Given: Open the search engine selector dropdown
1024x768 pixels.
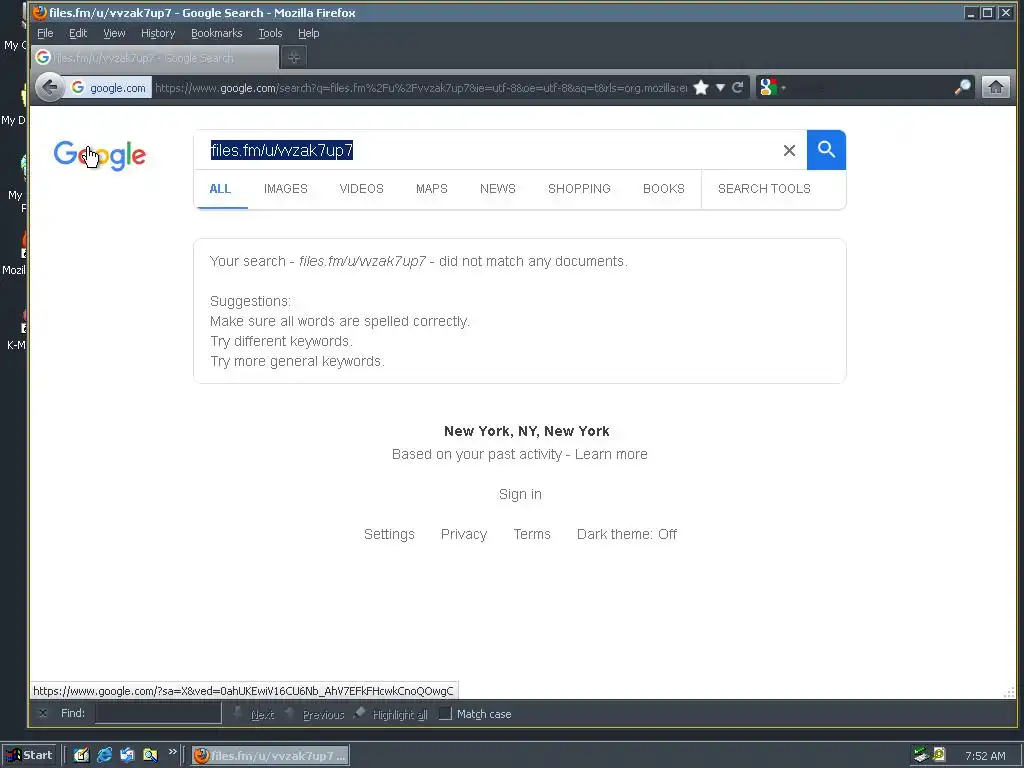Looking at the screenshot, I should (773, 87).
